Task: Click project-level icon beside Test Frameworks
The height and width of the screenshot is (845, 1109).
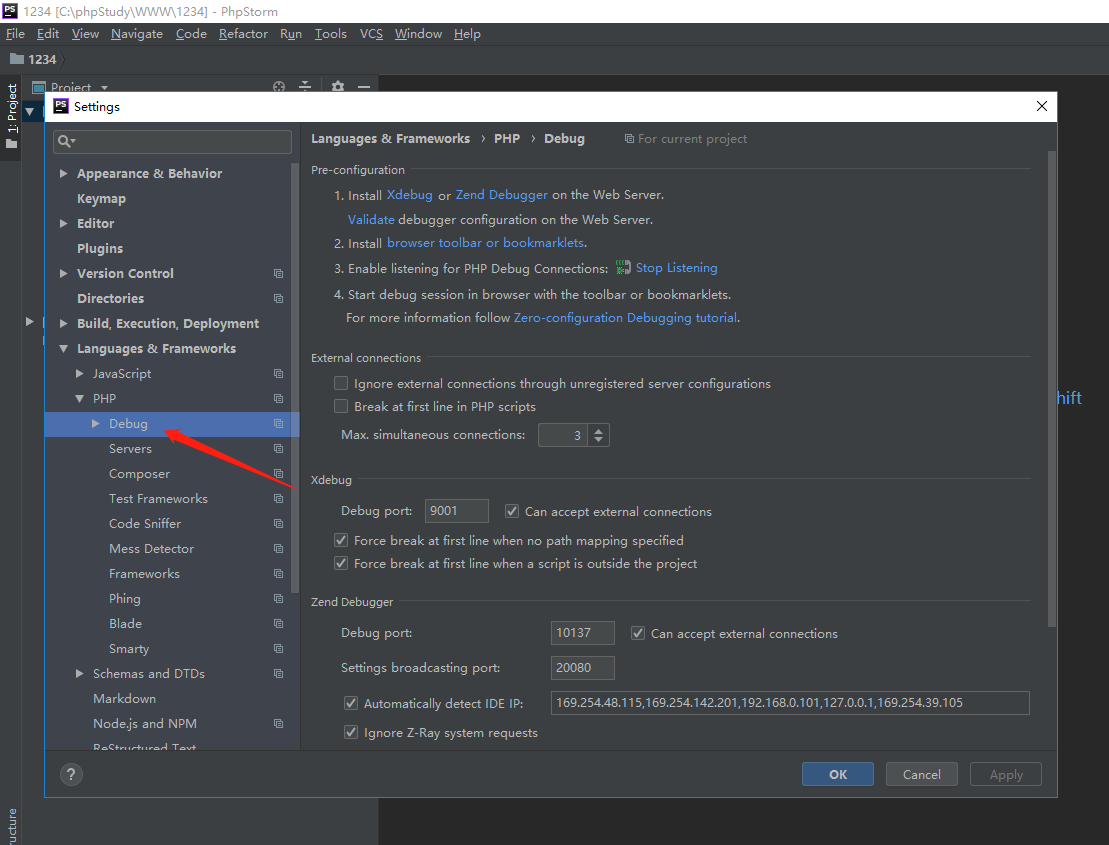Action: [279, 499]
